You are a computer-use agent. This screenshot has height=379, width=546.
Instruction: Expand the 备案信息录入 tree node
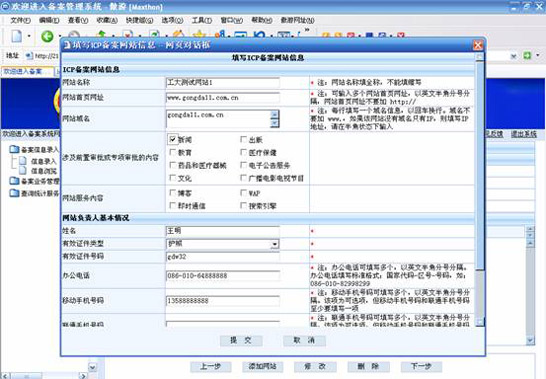point(39,150)
